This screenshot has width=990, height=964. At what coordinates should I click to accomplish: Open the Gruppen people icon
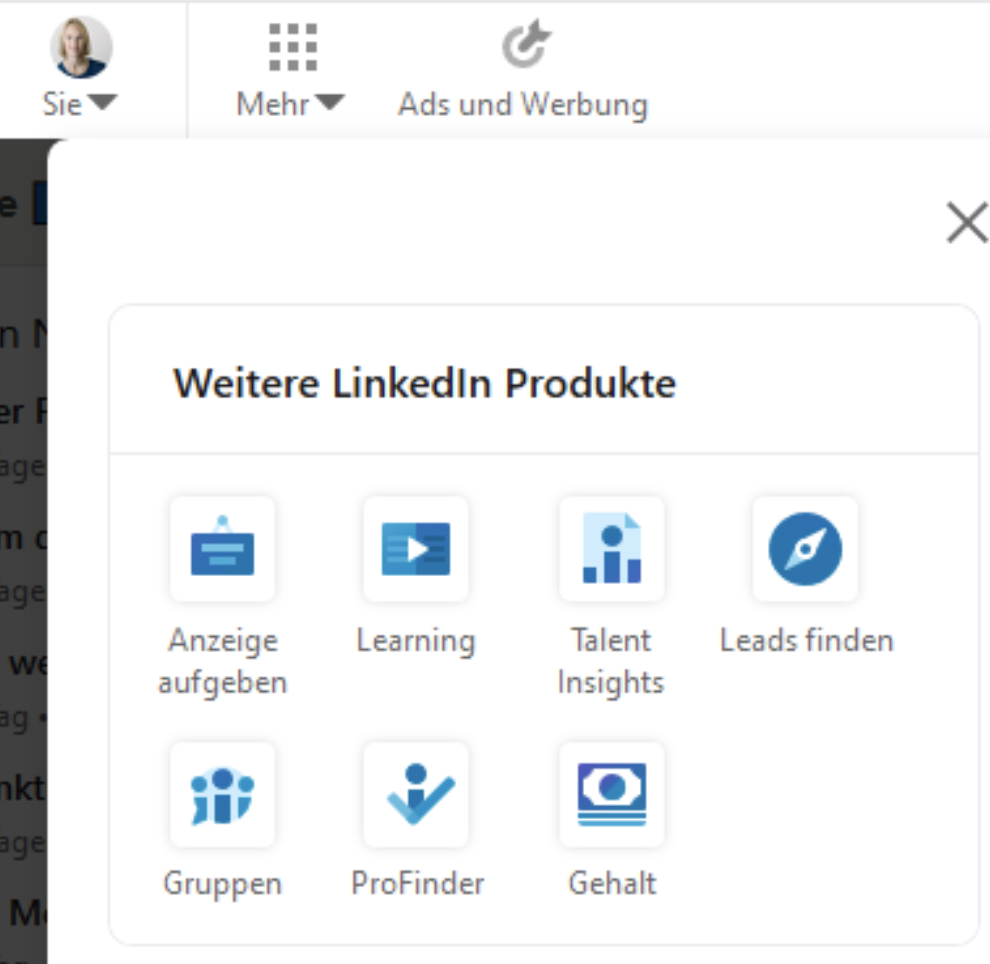coord(222,794)
